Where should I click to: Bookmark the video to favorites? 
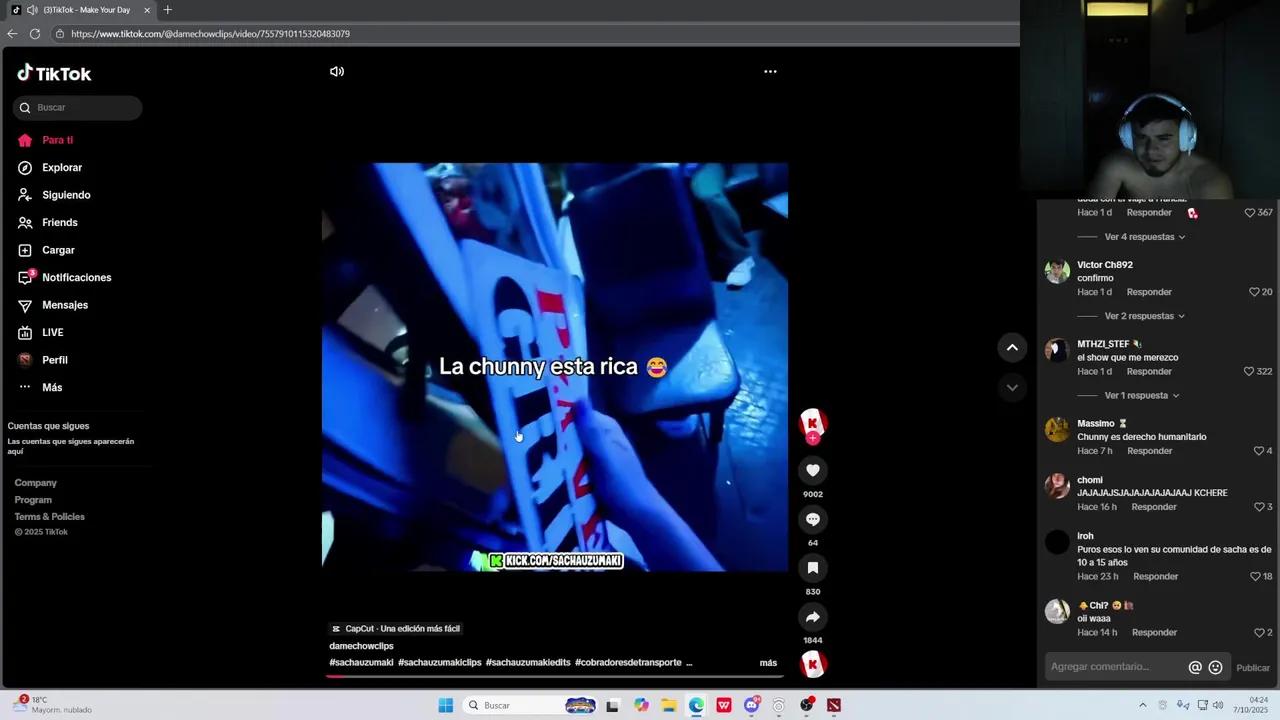tap(813, 568)
